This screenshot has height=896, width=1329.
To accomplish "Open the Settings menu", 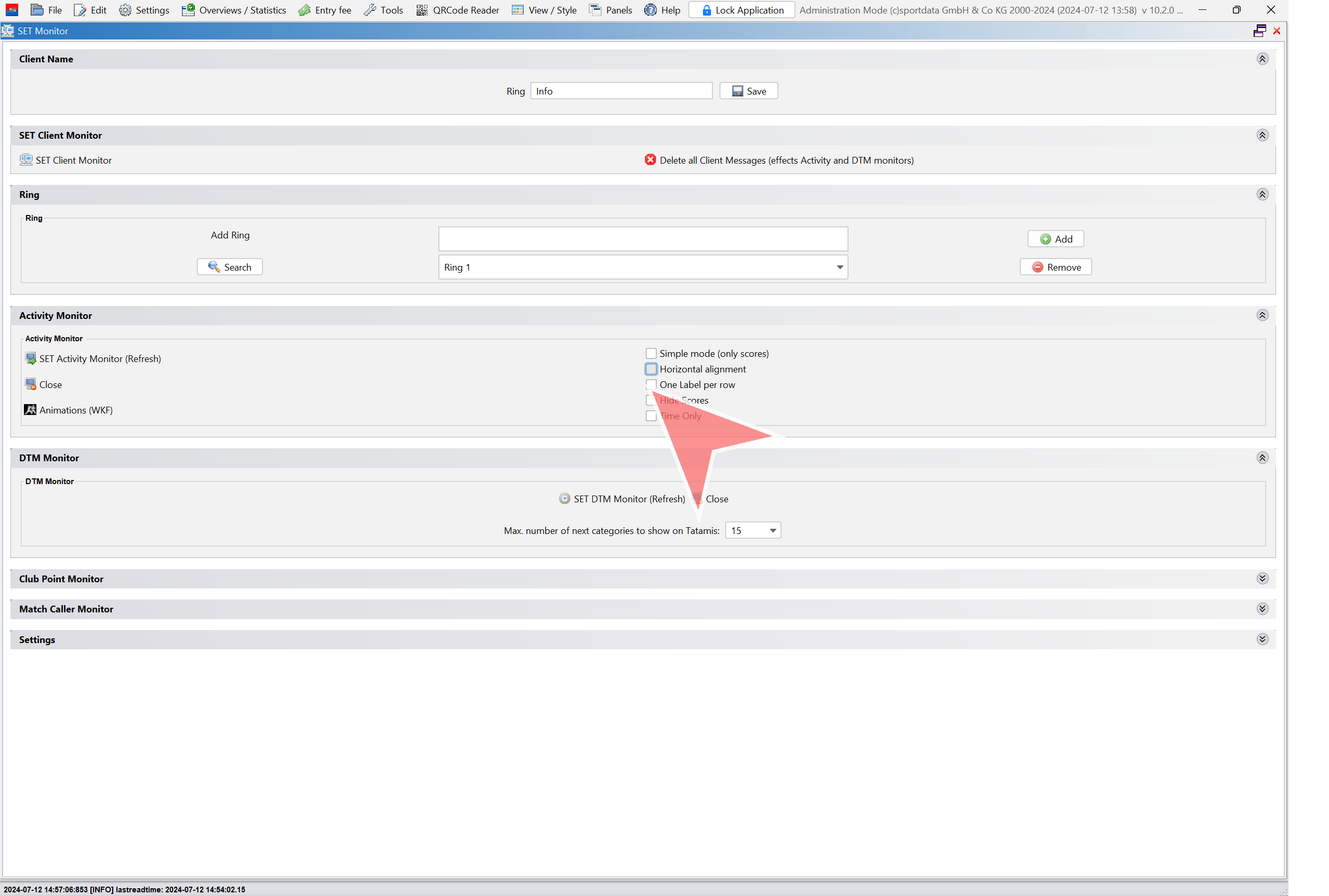I will click(x=144, y=10).
